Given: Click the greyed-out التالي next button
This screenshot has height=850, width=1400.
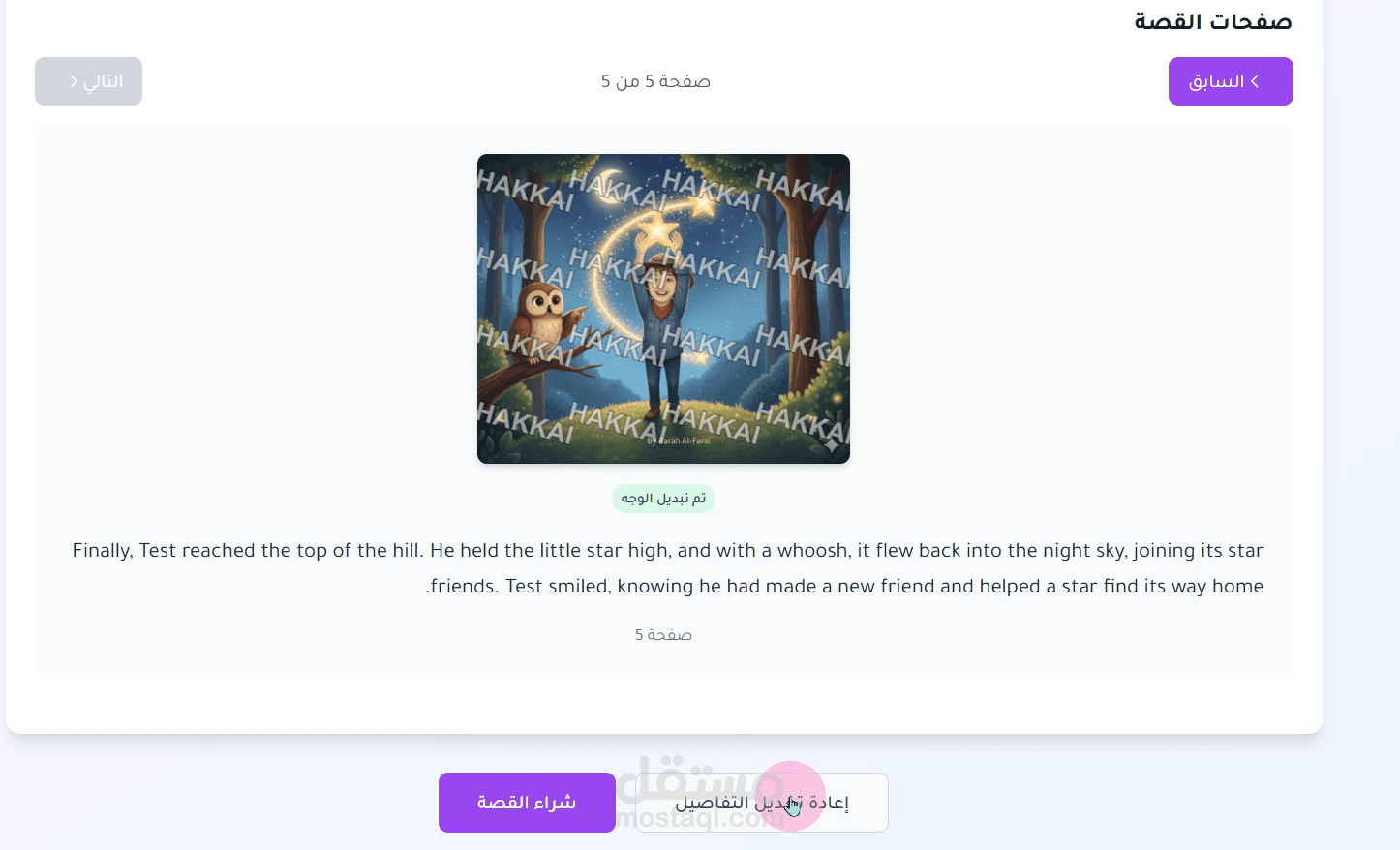Looking at the screenshot, I should pyautogui.click(x=88, y=81).
